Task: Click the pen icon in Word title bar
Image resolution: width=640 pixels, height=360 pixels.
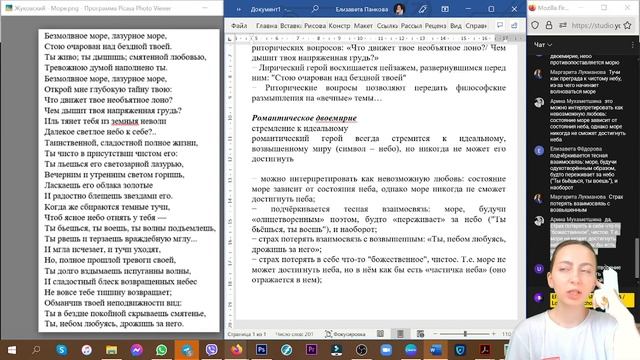Action: [422, 9]
